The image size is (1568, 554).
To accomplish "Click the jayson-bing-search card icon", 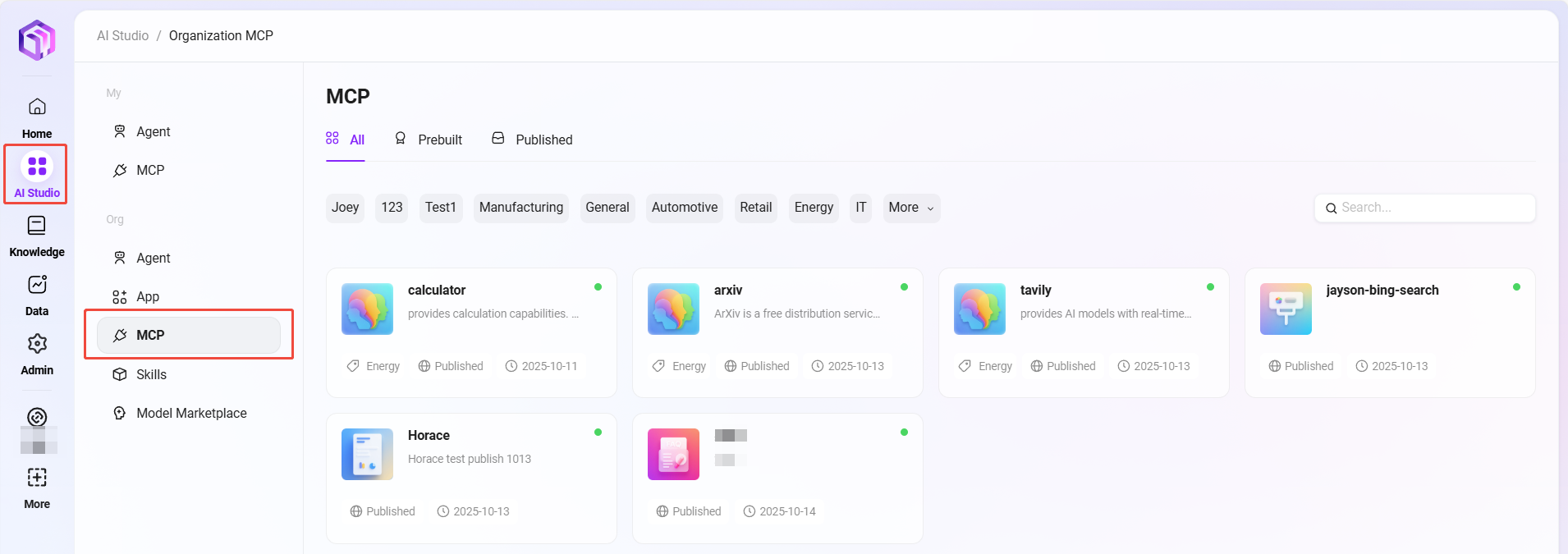I will click(x=1286, y=309).
